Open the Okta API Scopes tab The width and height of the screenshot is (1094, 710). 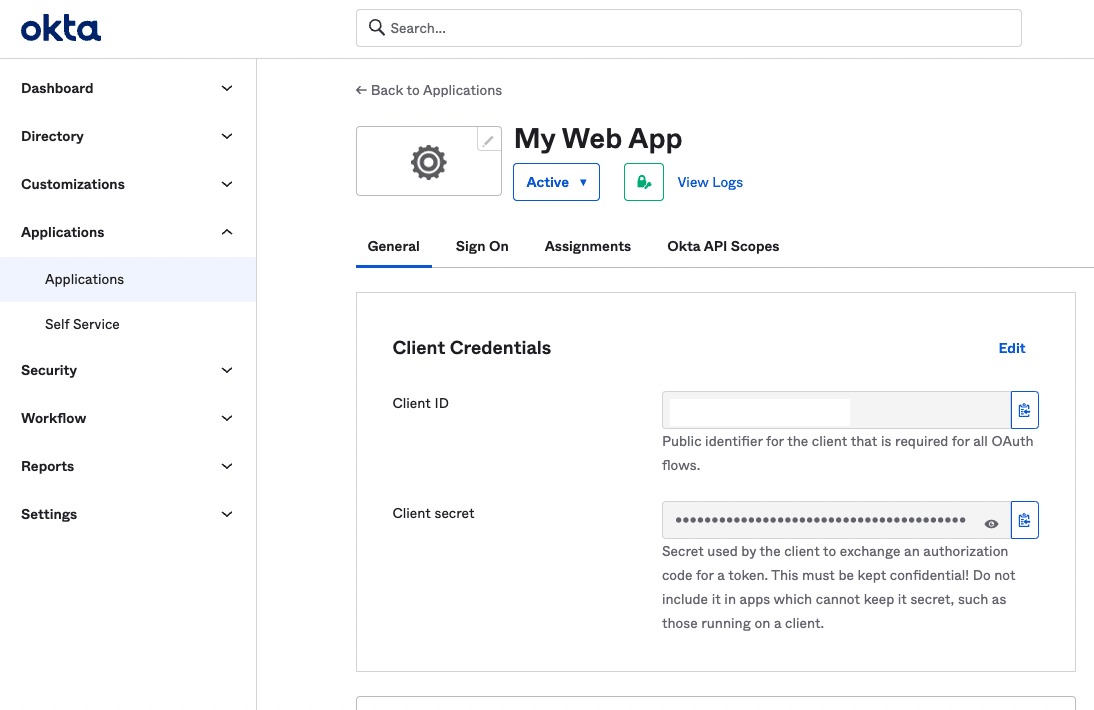(x=723, y=246)
